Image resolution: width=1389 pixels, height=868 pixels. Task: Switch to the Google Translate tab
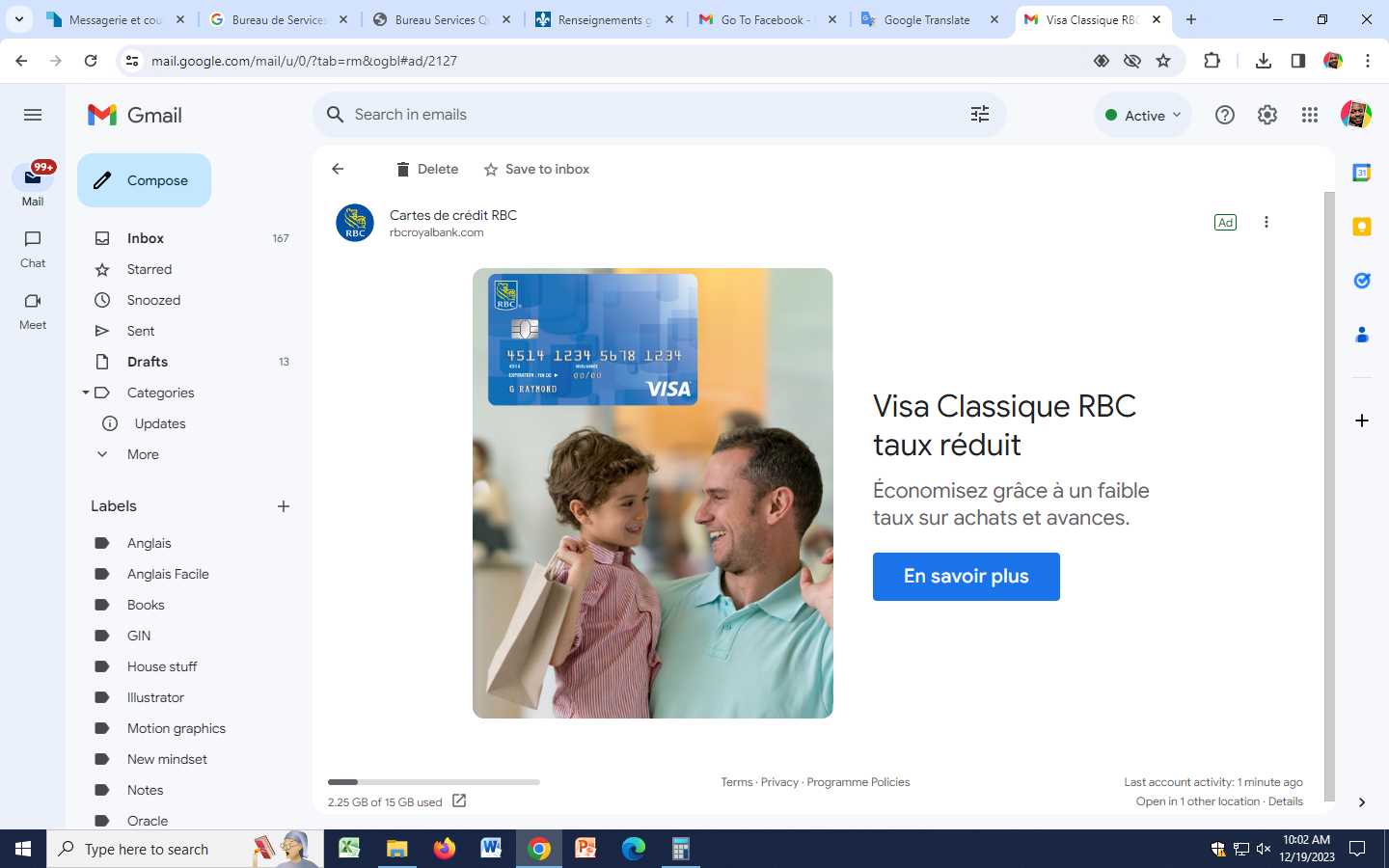[926, 19]
